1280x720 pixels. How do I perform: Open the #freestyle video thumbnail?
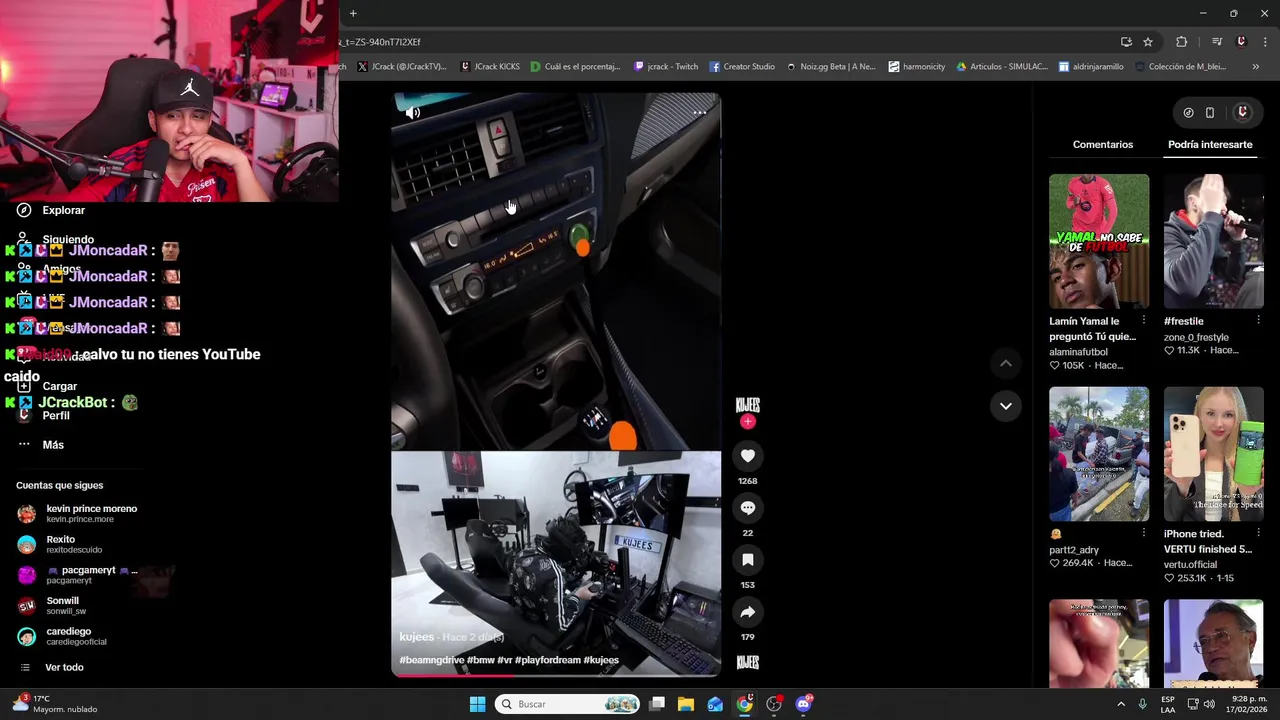(1213, 241)
